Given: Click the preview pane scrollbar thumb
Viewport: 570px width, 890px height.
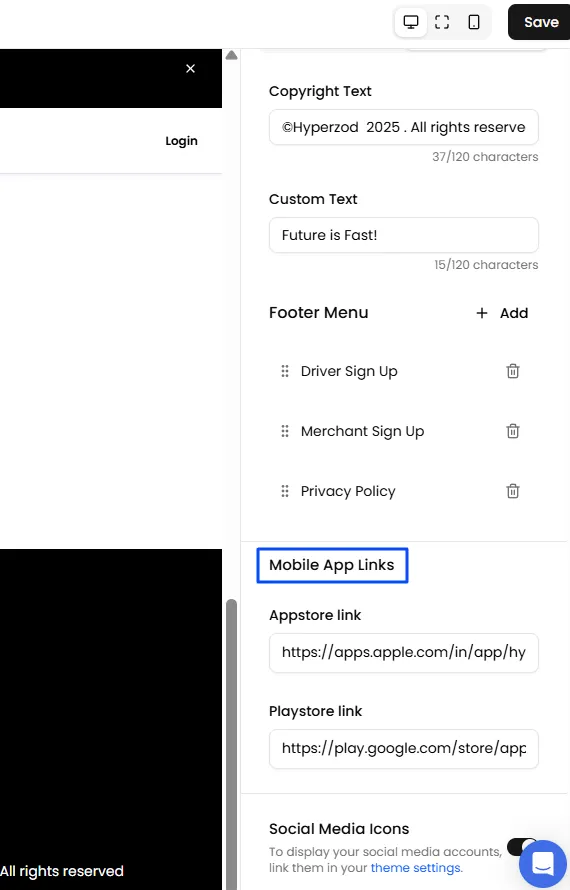Looking at the screenshot, I should [231, 744].
